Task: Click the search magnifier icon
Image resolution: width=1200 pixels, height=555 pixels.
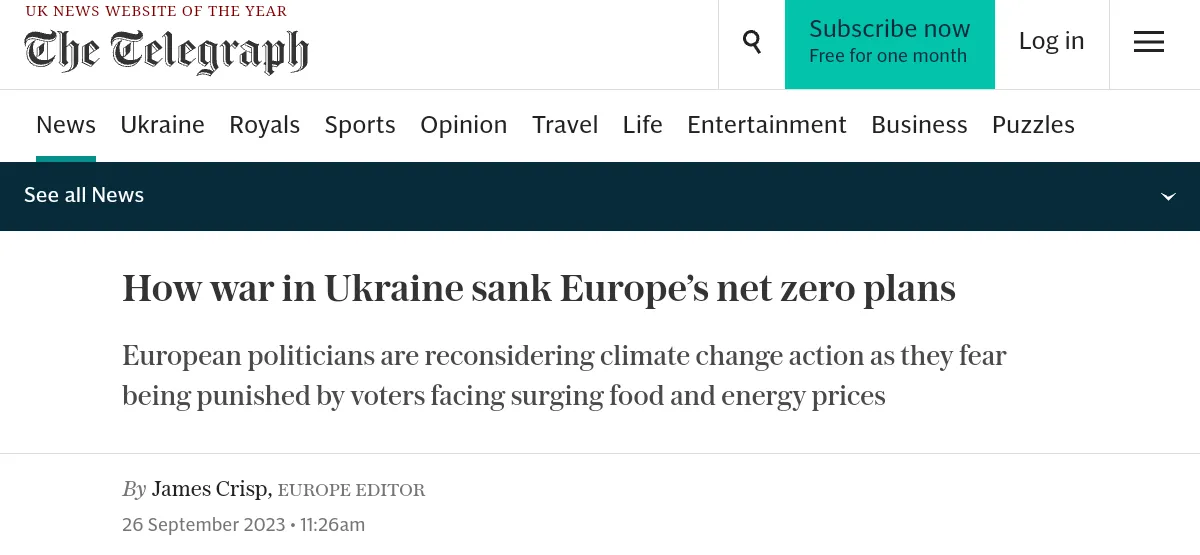Action: pos(752,42)
